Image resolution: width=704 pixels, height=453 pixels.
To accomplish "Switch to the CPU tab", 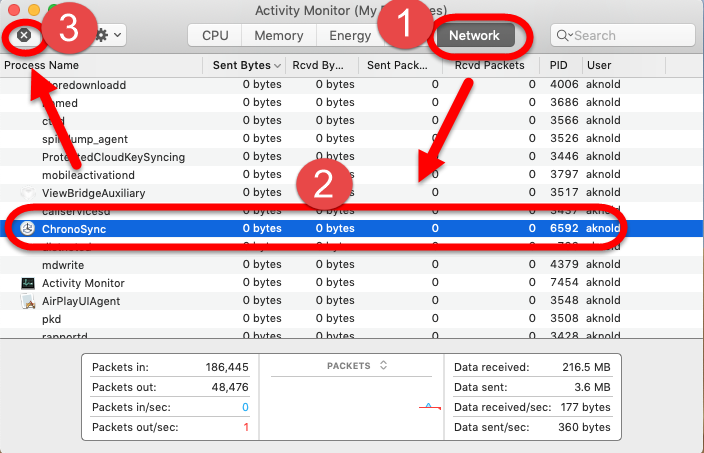I will pyautogui.click(x=215, y=35).
